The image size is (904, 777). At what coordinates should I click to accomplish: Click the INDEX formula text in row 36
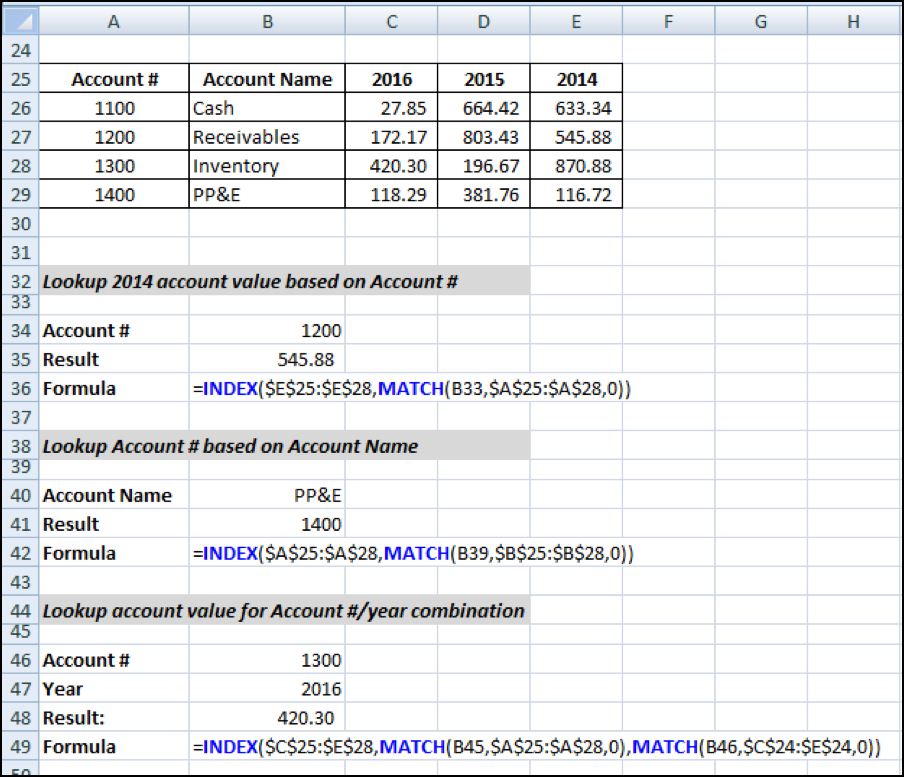coord(412,388)
